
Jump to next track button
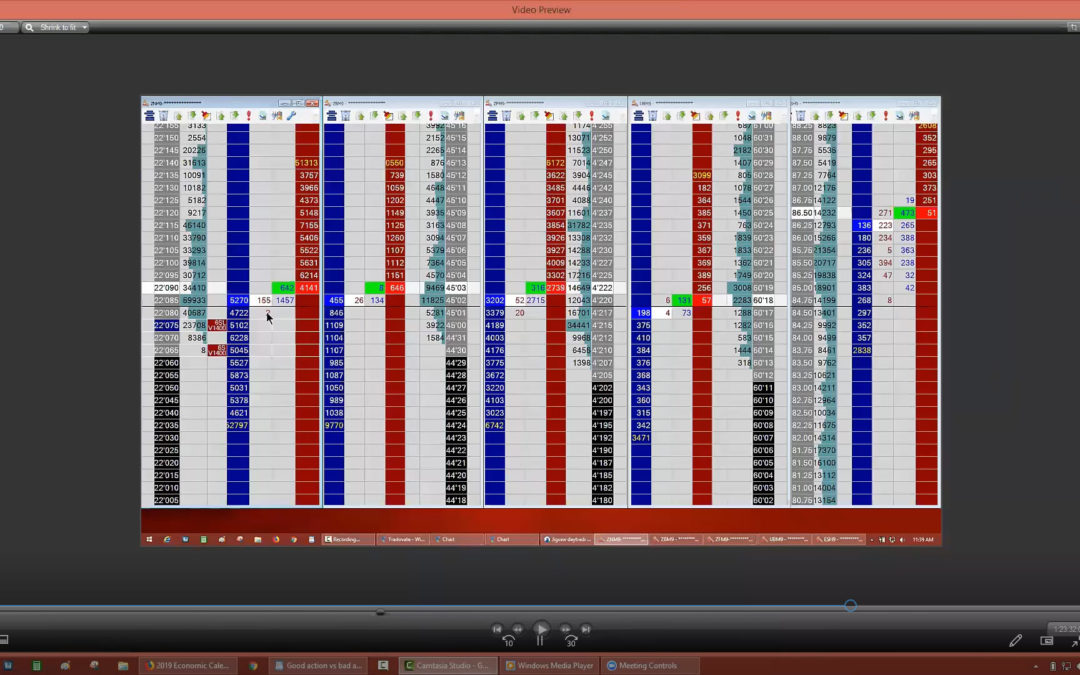point(585,629)
